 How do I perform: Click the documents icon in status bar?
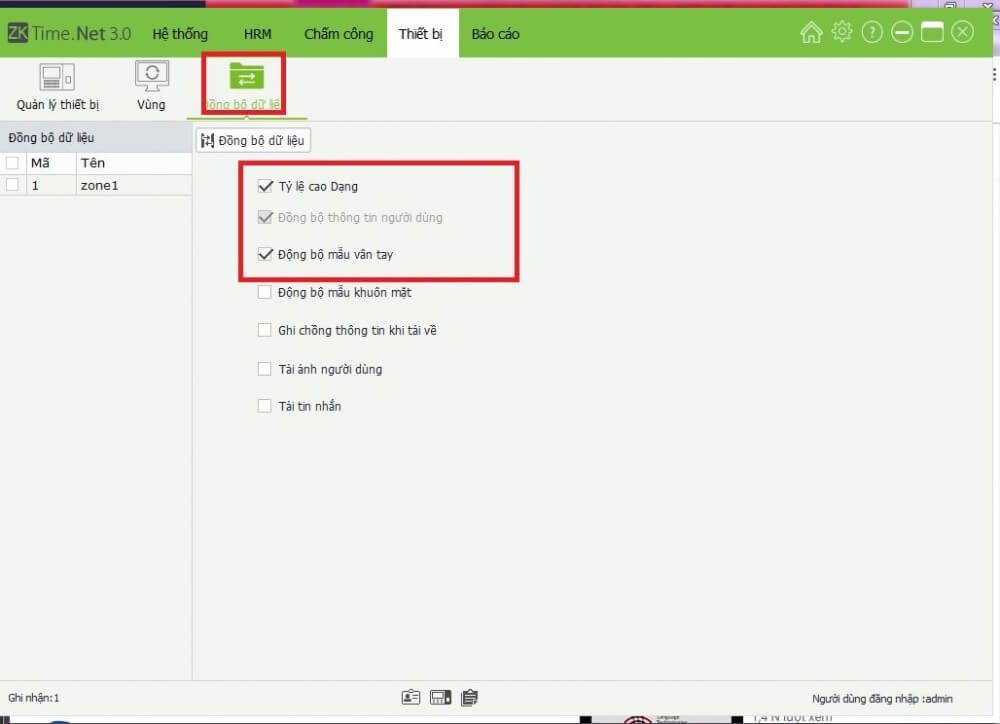coord(469,697)
